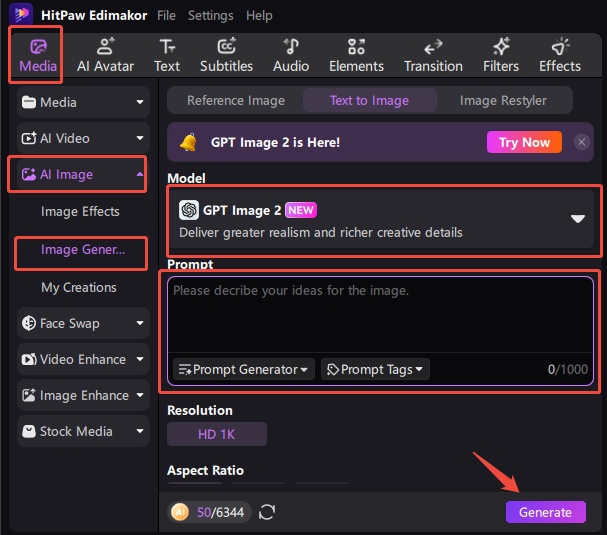Select Image Effects under AI Image
Screen dimensions: 607x535
coord(80,211)
